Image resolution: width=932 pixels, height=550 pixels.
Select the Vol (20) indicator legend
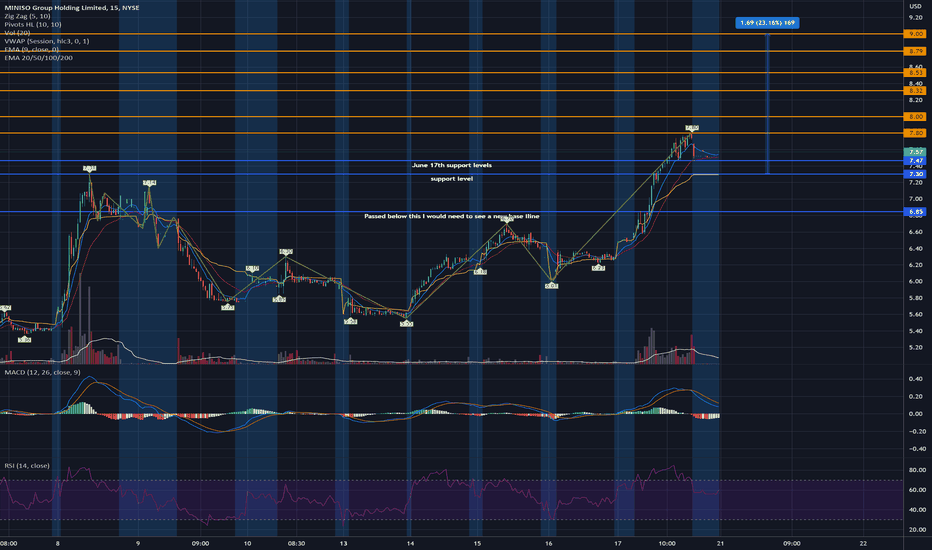[x=17, y=33]
